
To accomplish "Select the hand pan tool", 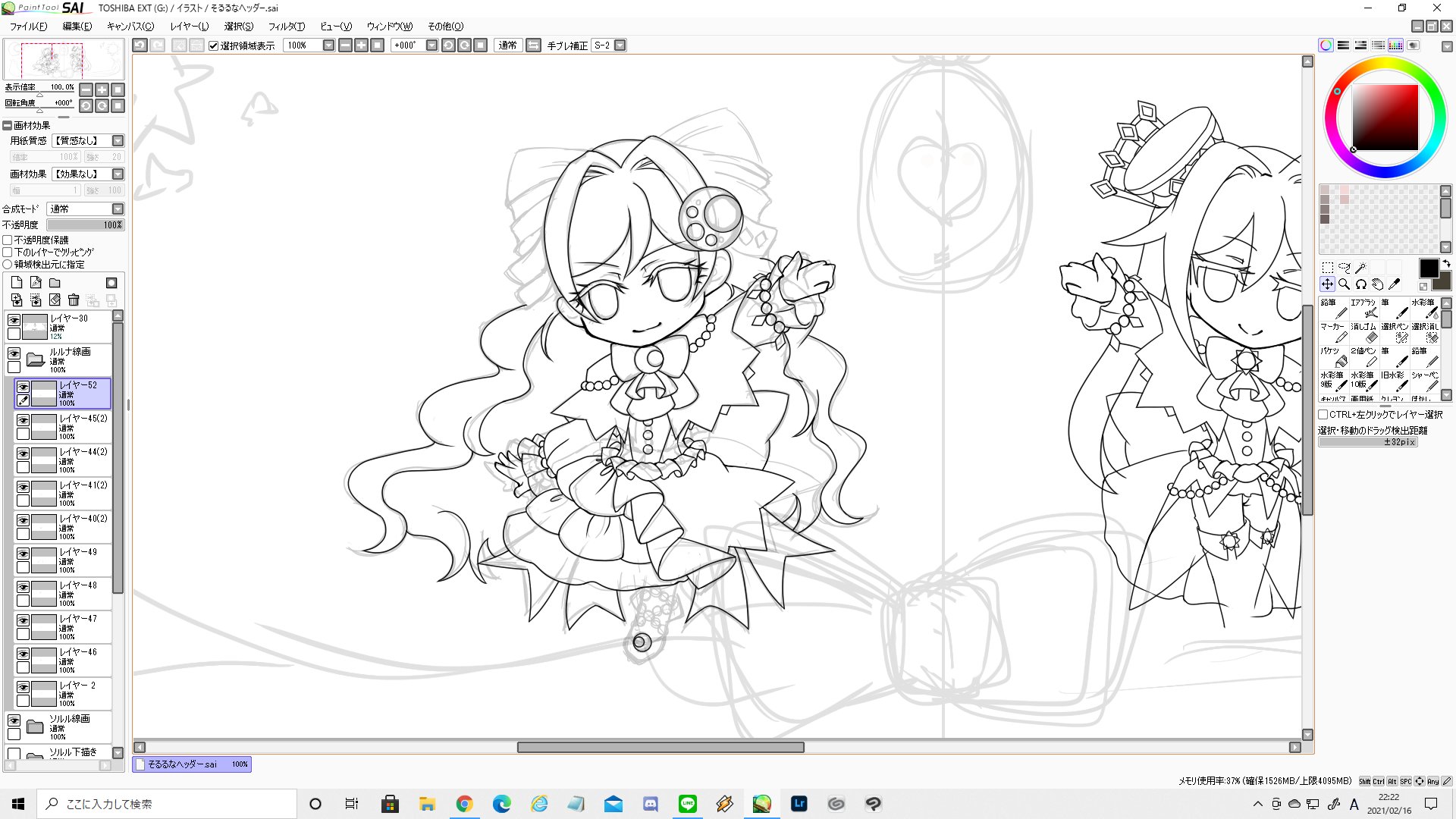I will click(1377, 284).
